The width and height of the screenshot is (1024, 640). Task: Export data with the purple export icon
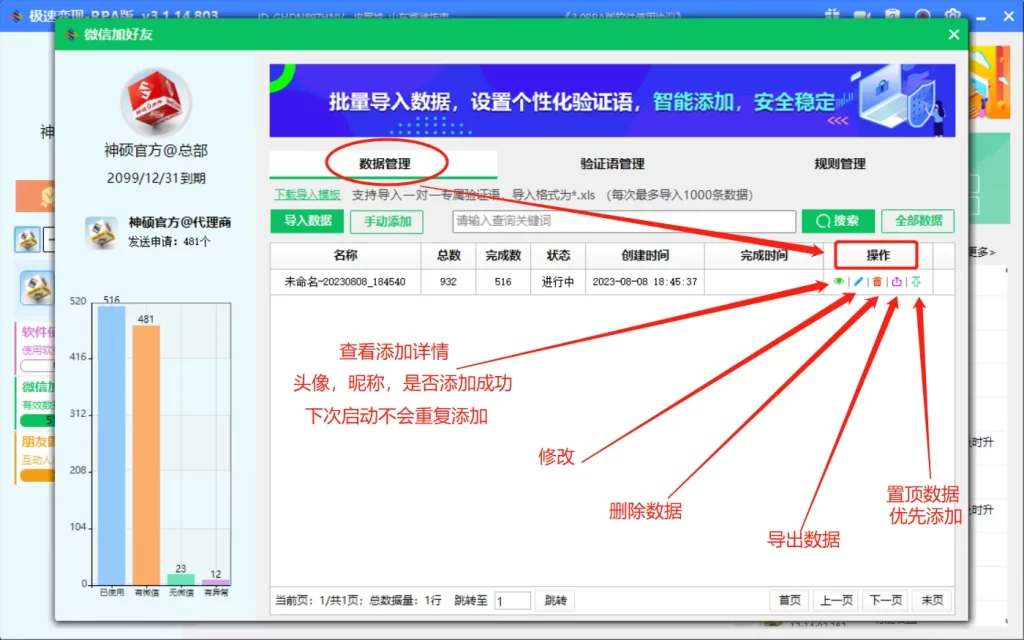pos(897,282)
